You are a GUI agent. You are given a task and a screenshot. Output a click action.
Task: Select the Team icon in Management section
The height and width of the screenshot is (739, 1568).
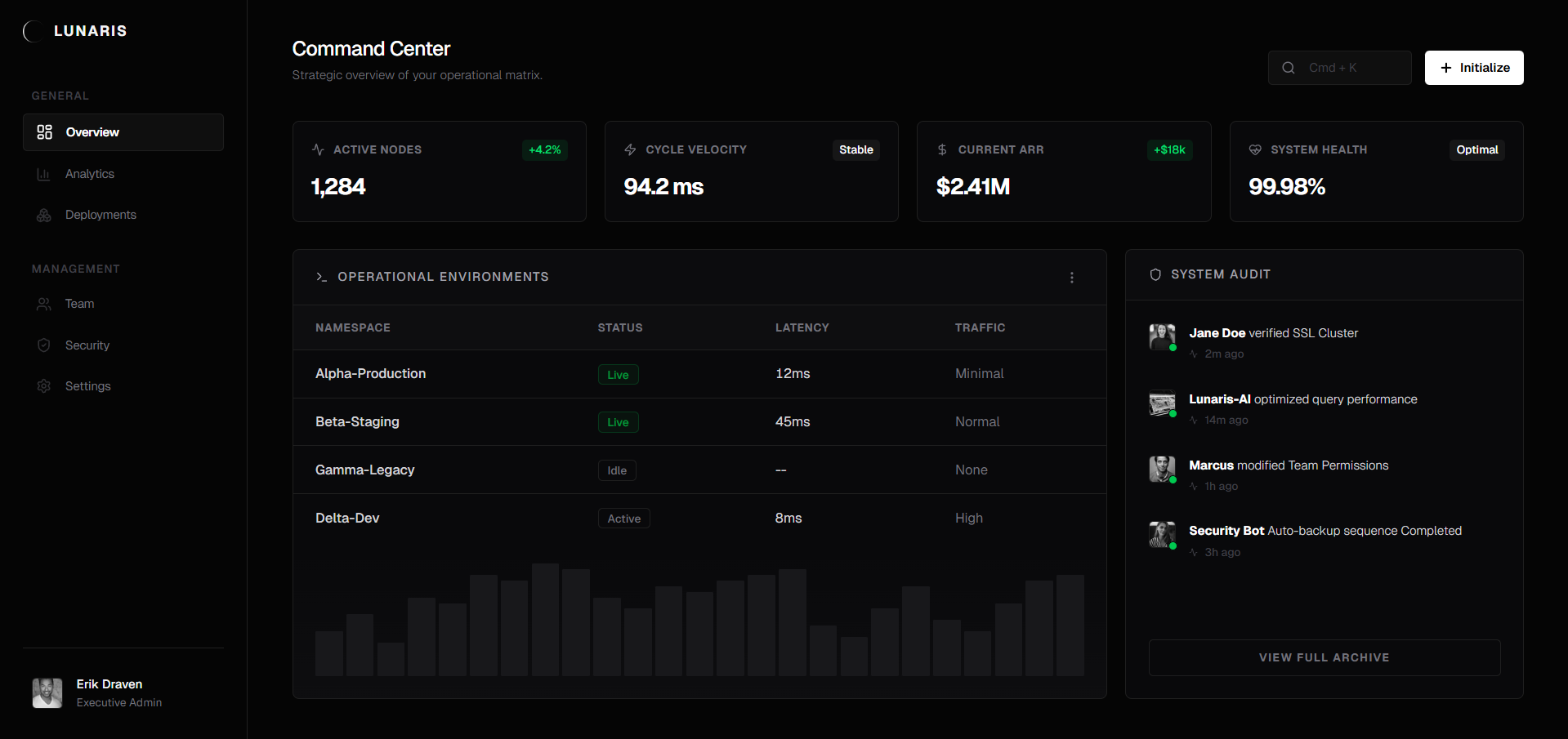click(x=44, y=304)
